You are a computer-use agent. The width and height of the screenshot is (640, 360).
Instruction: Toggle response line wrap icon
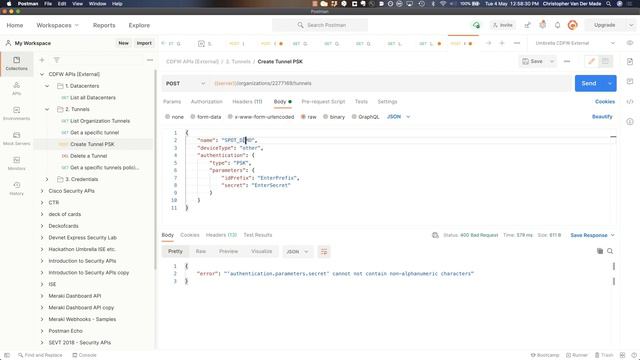click(324, 252)
